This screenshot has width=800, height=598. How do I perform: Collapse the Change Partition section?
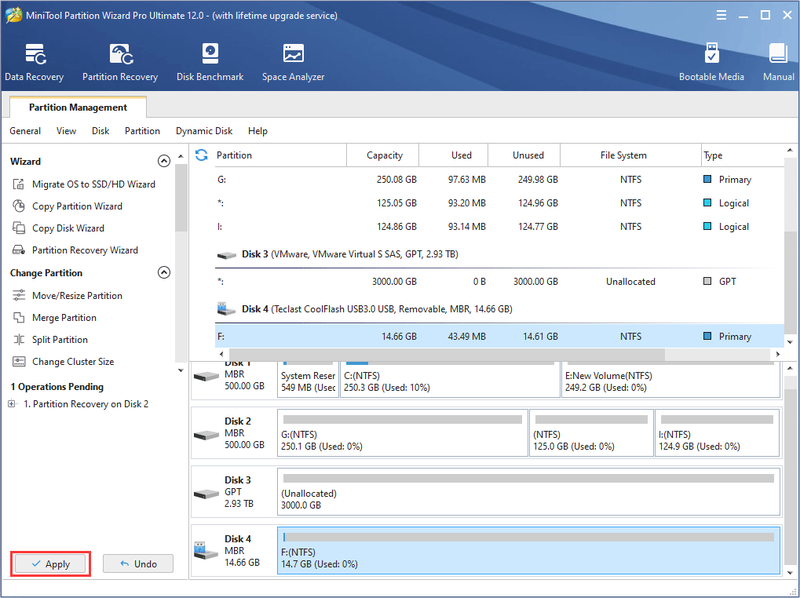pos(164,272)
